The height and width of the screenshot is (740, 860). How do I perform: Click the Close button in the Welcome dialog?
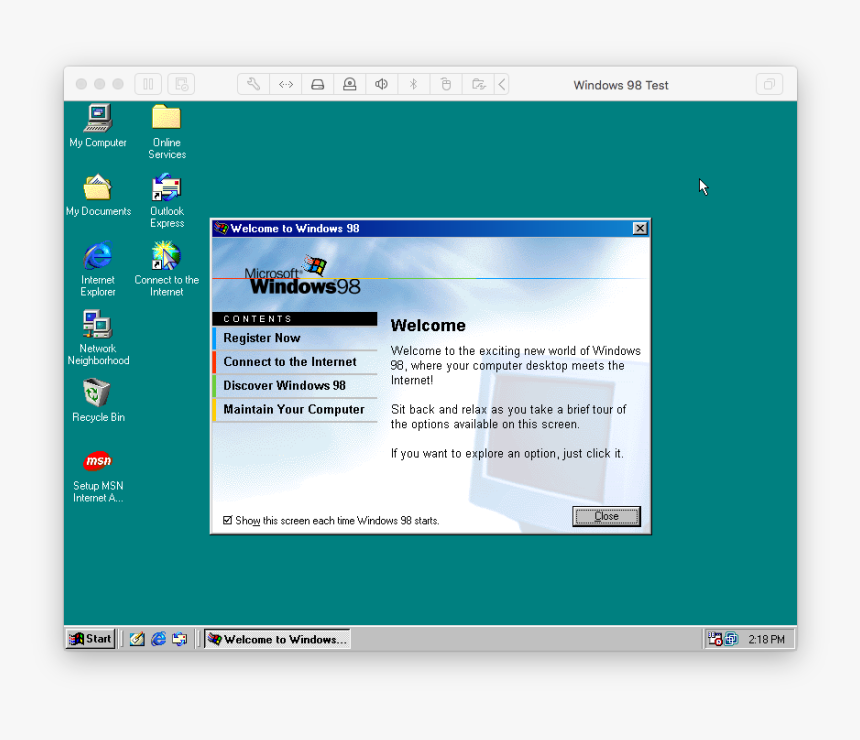click(606, 516)
